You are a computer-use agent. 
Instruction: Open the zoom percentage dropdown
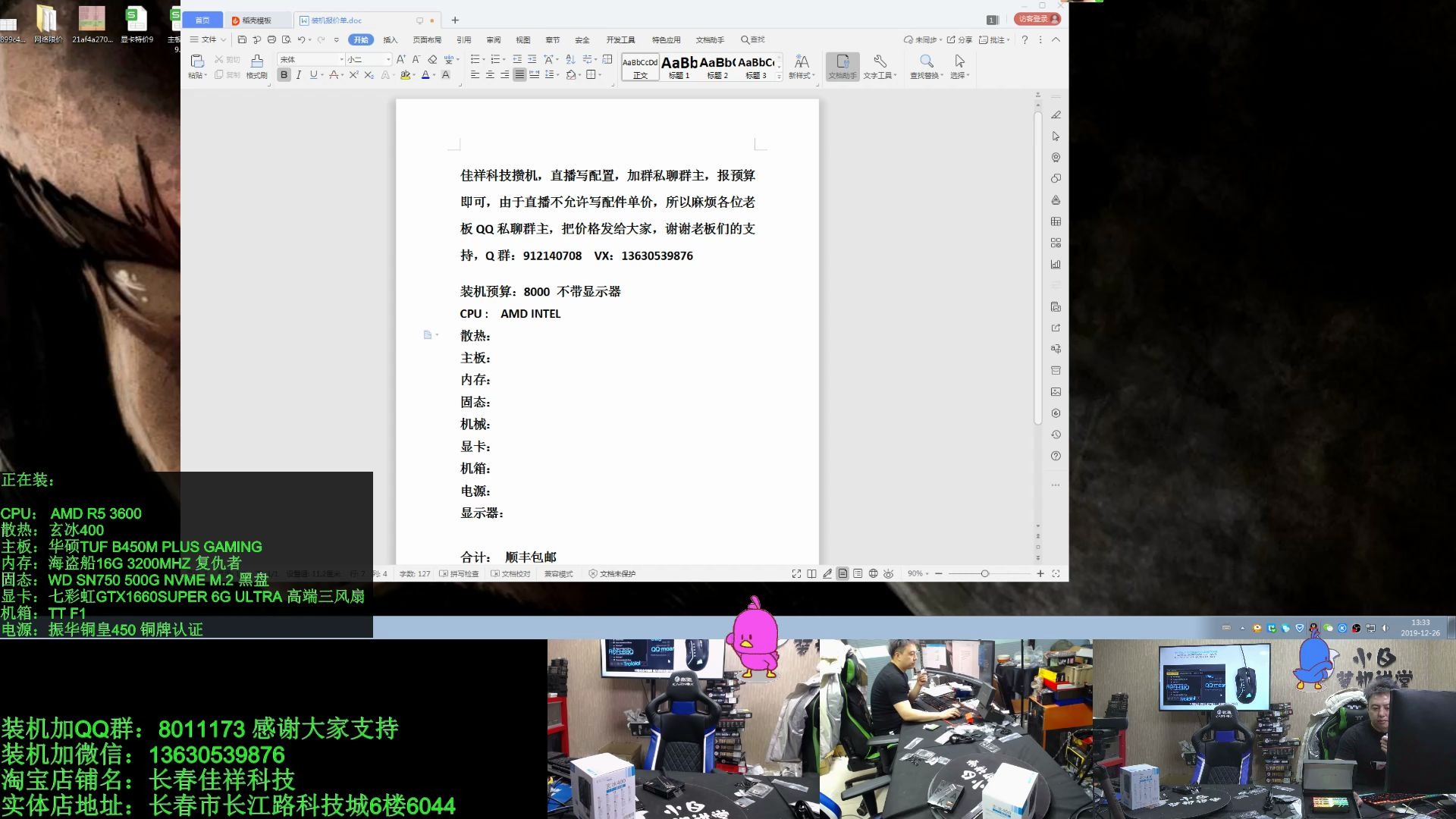coord(918,574)
